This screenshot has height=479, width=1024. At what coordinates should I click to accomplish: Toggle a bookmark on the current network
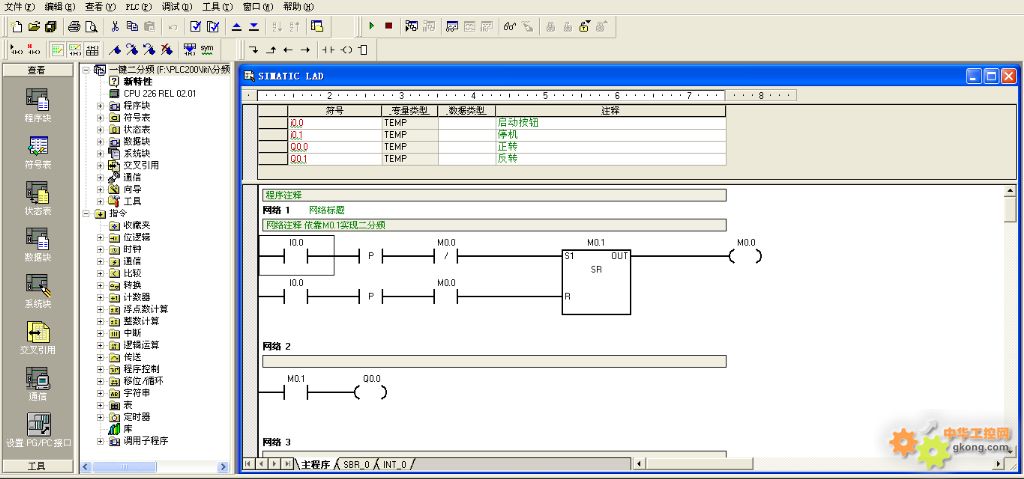(115, 50)
